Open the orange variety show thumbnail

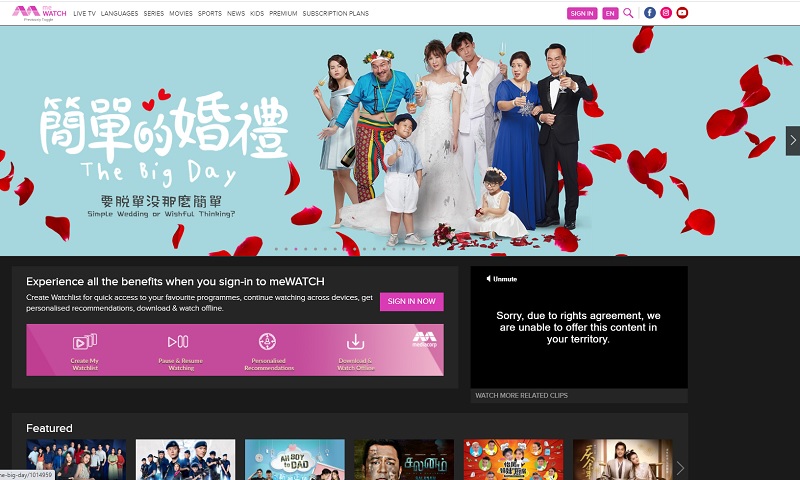coord(513,459)
